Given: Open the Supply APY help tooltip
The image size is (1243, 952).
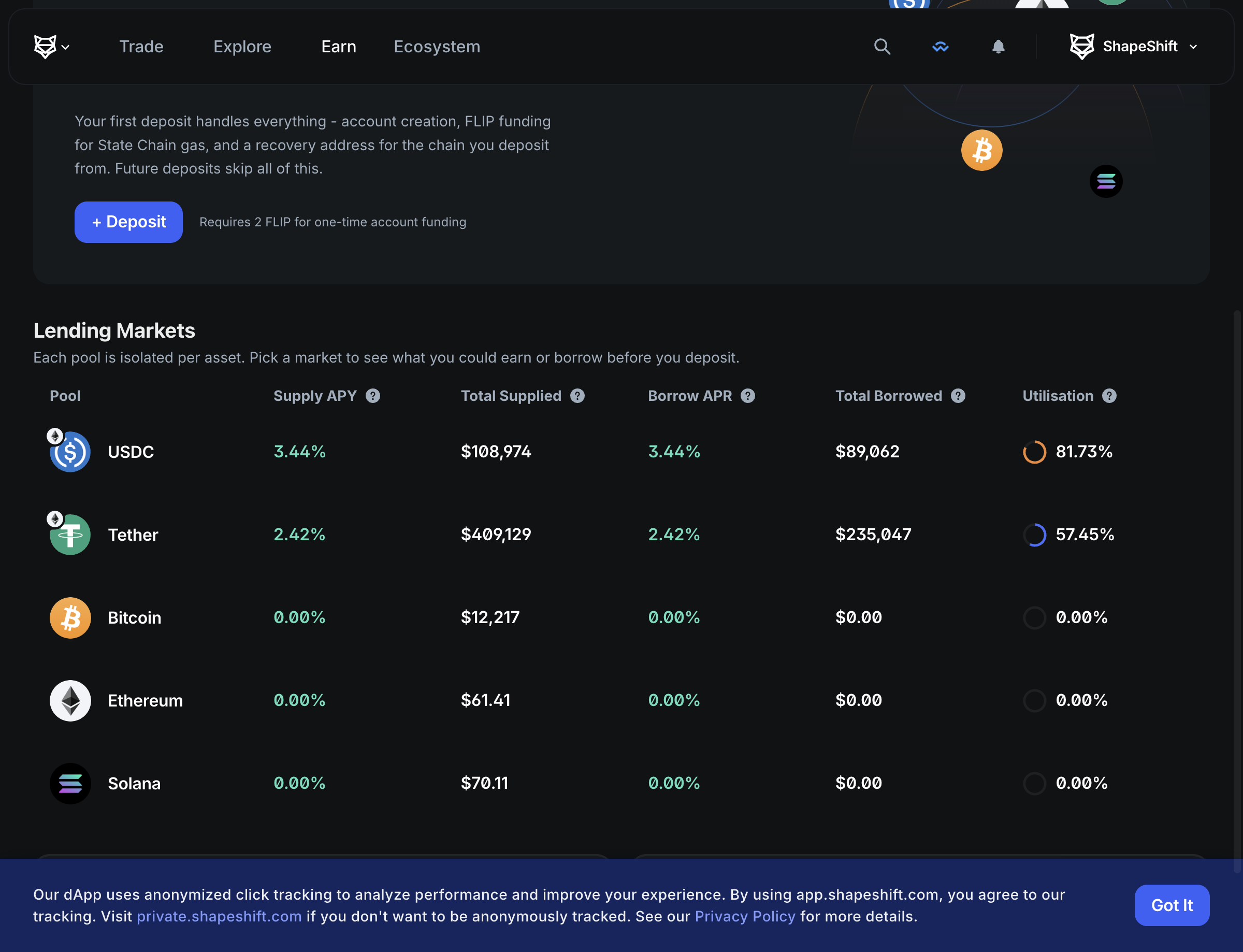Looking at the screenshot, I should point(373,396).
